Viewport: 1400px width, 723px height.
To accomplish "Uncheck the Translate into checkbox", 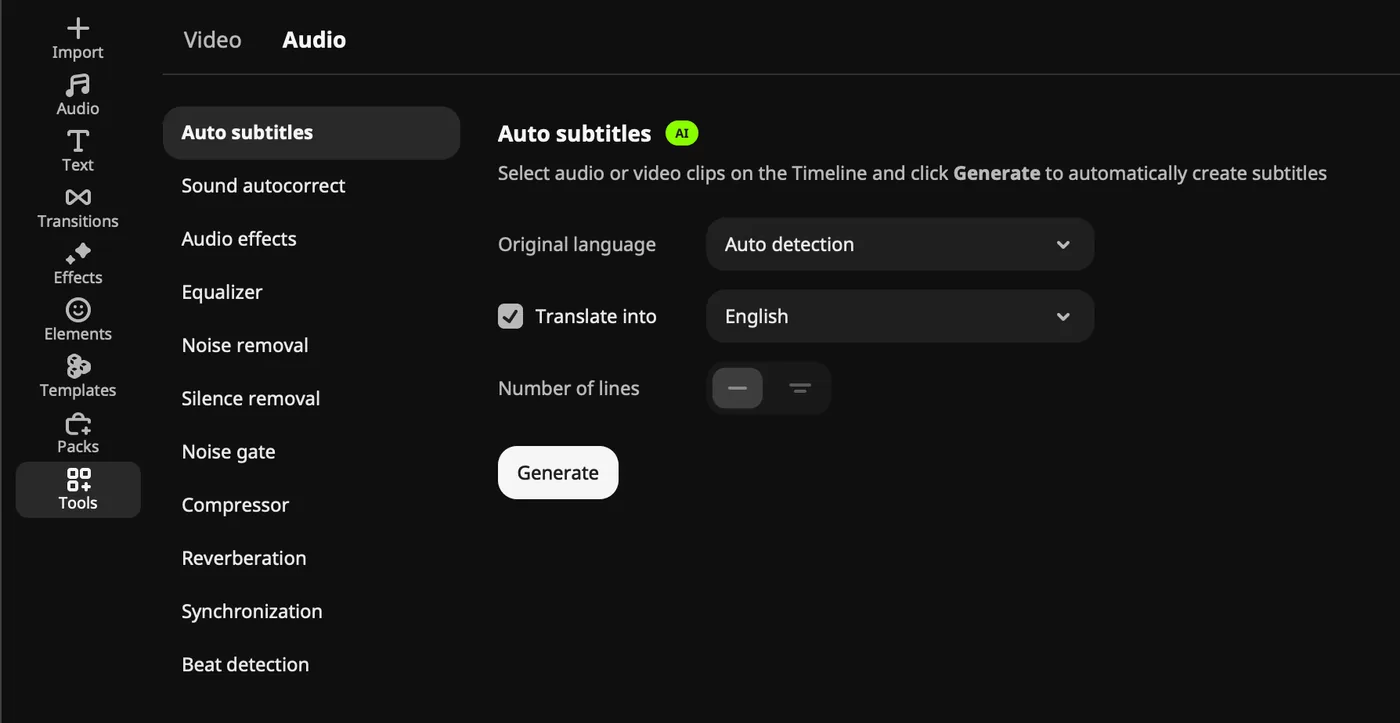I will tap(511, 317).
